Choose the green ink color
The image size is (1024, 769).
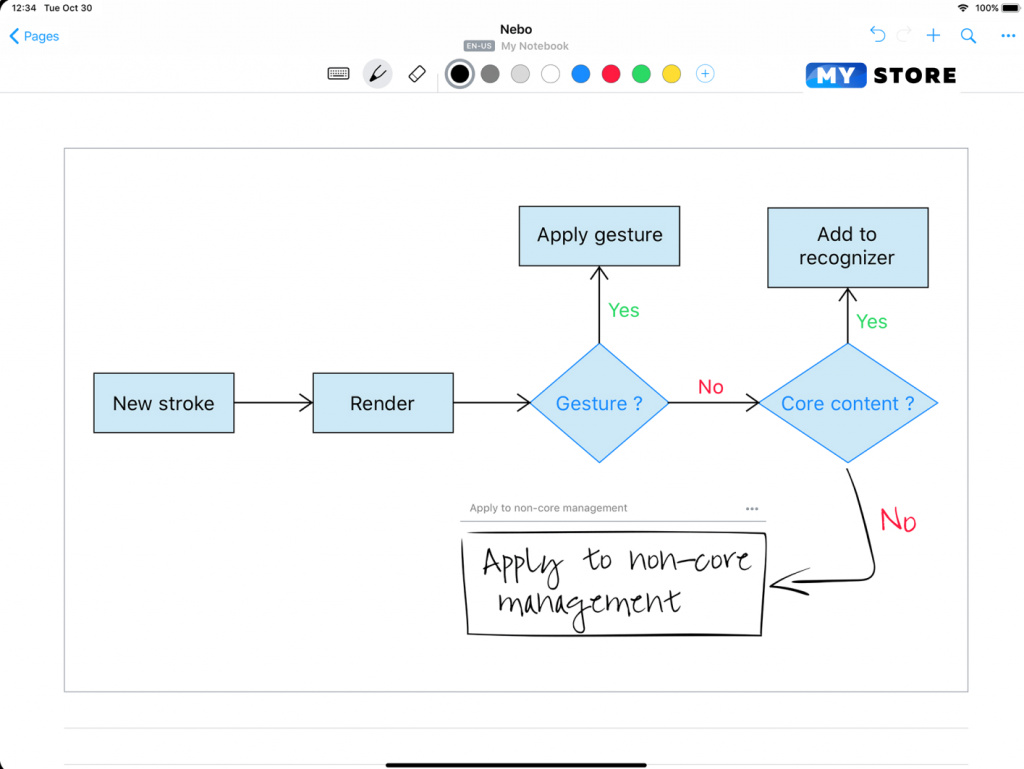click(x=641, y=74)
